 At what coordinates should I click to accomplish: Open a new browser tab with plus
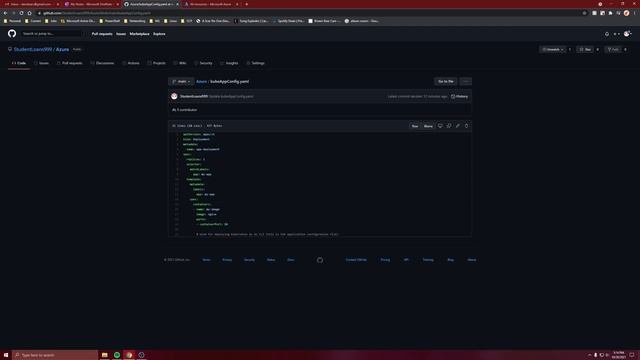coord(247,4)
